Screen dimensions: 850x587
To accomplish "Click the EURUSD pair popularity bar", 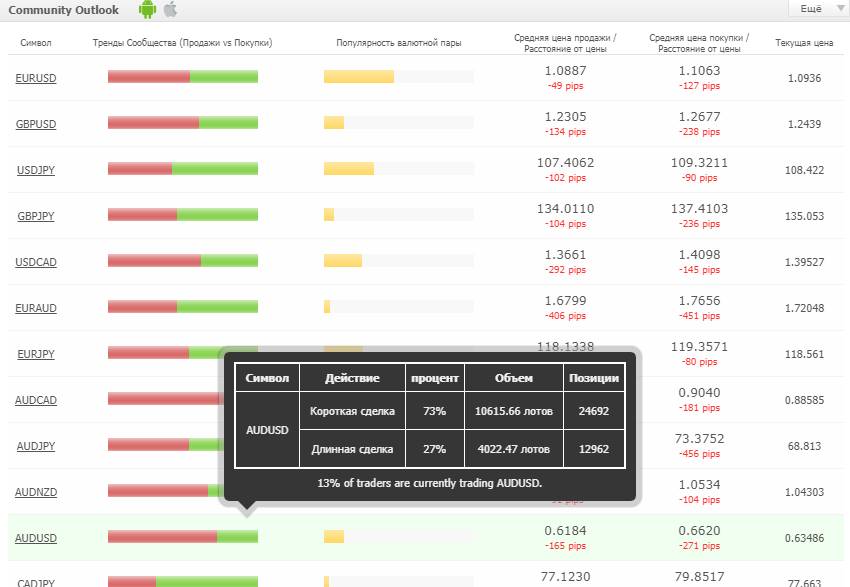I will coord(398,77).
